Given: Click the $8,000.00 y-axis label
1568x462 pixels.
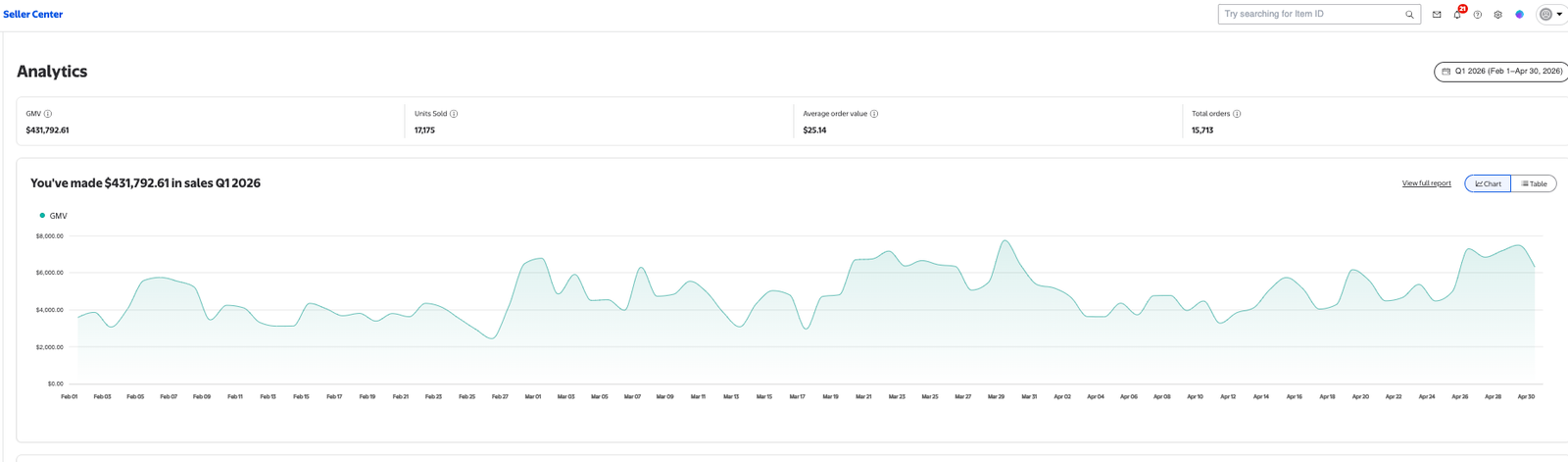Looking at the screenshot, I should 49,236.
